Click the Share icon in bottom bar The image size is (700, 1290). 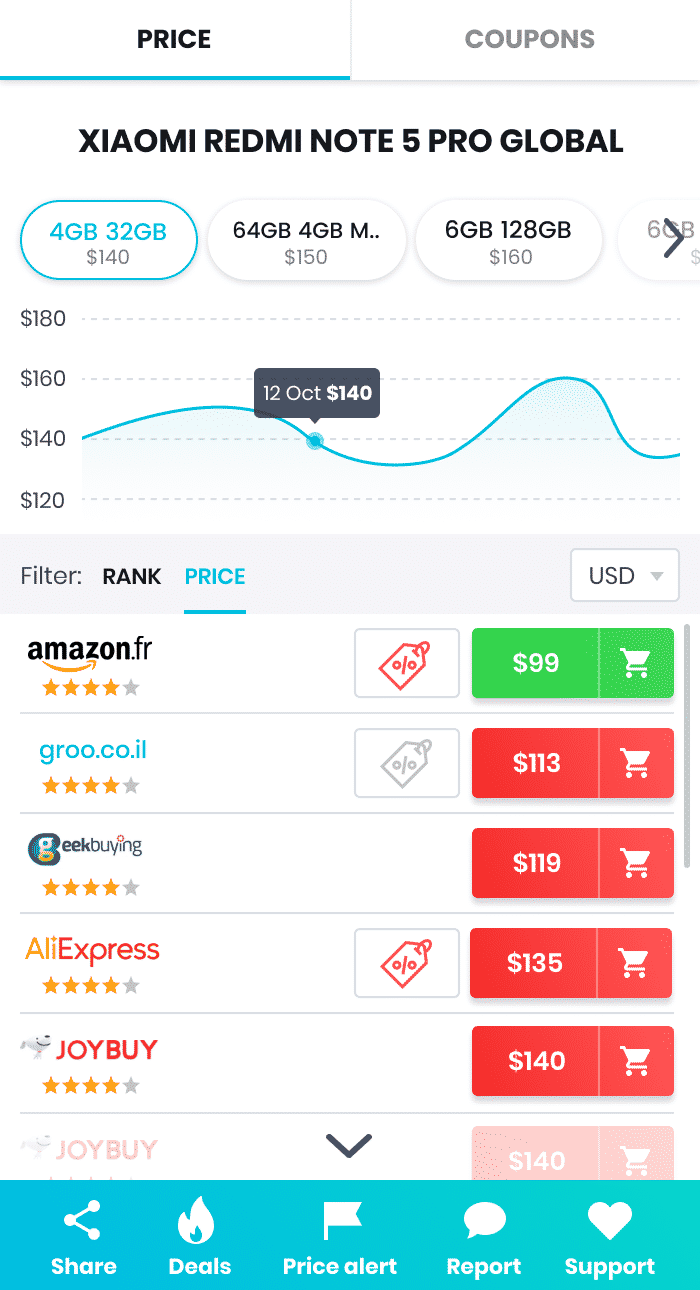click(83, 1223)
